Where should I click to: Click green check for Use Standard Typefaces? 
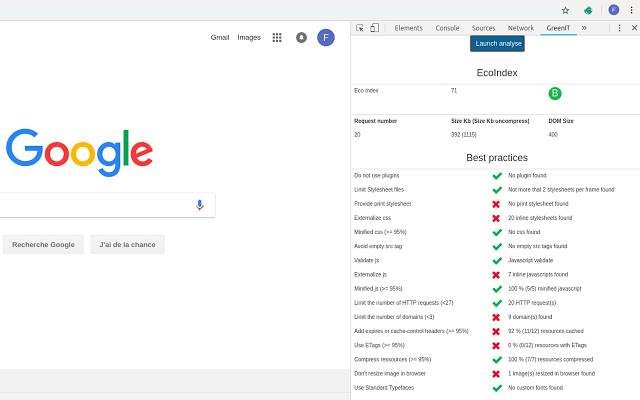point(497,388)
